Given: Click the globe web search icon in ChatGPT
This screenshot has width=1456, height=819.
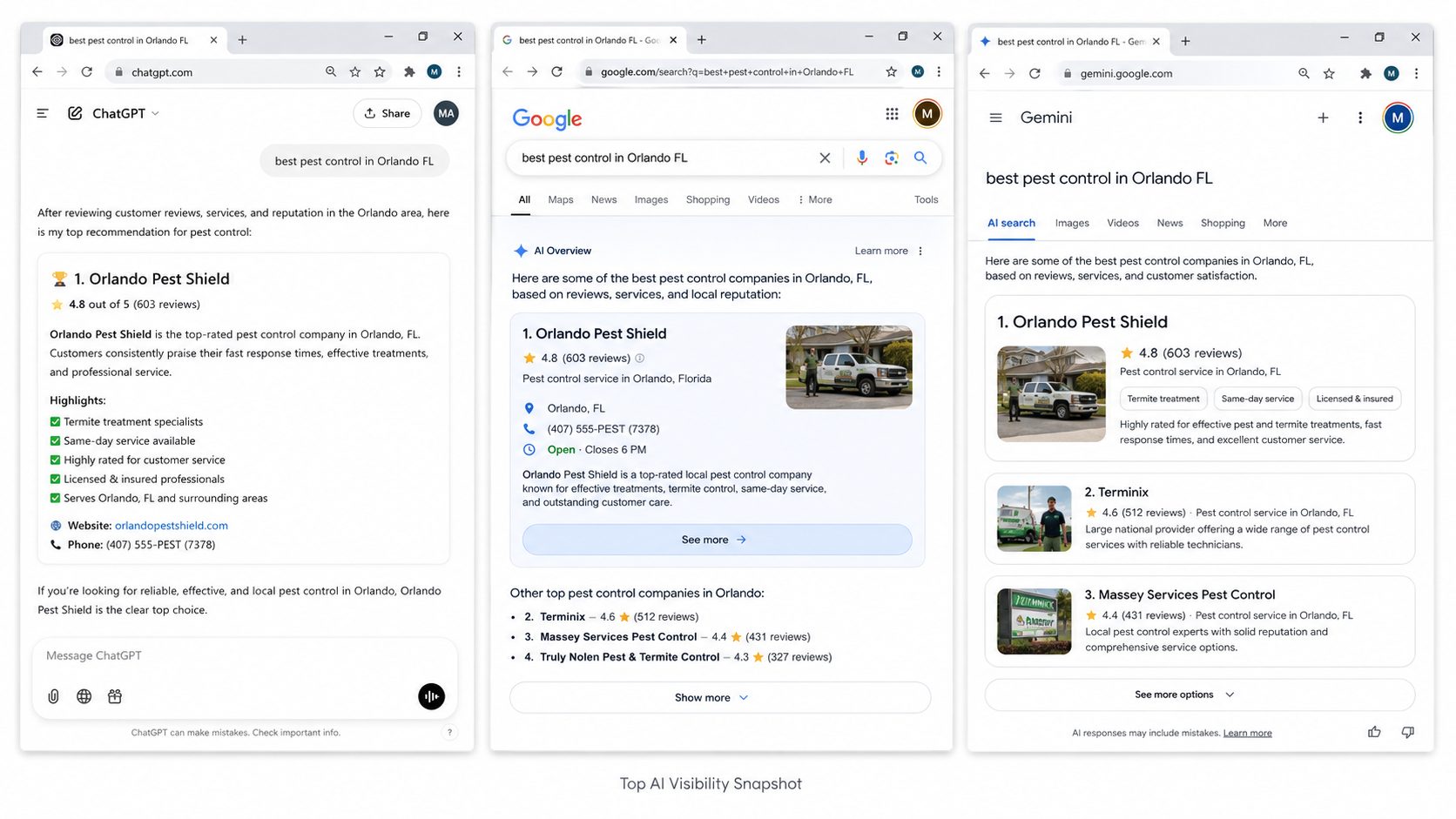Looking at the screenshot, I should click(x=84, y=696).
